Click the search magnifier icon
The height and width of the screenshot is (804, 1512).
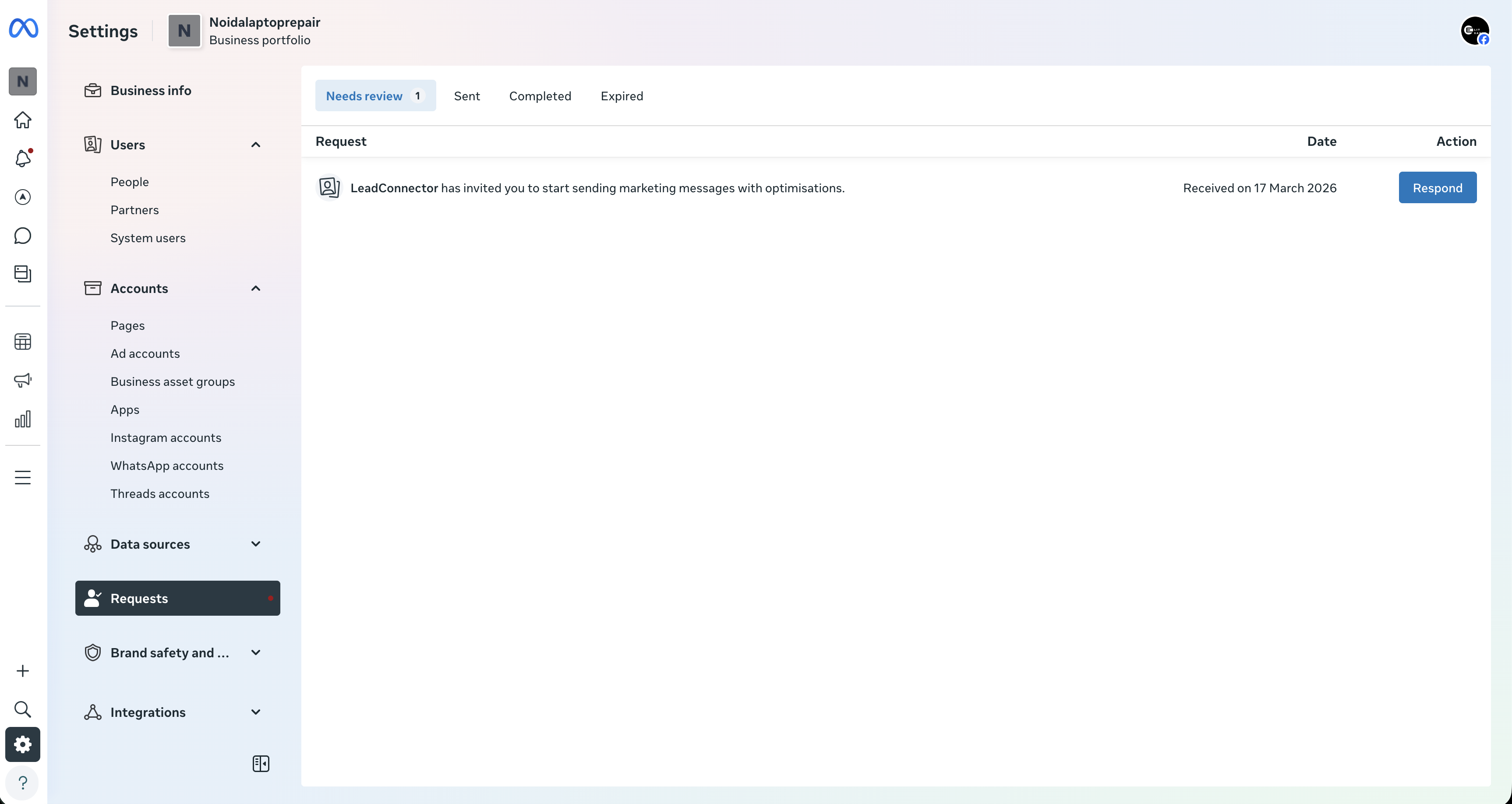(x=22, y=709)
